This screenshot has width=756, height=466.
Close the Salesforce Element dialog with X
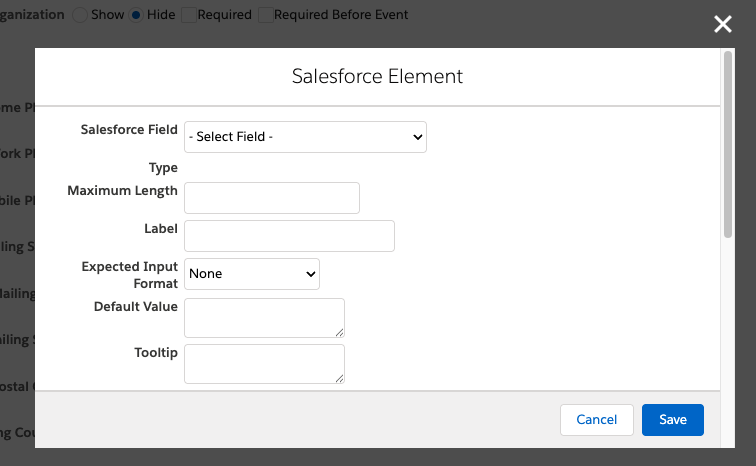click(x=723, y=24)
